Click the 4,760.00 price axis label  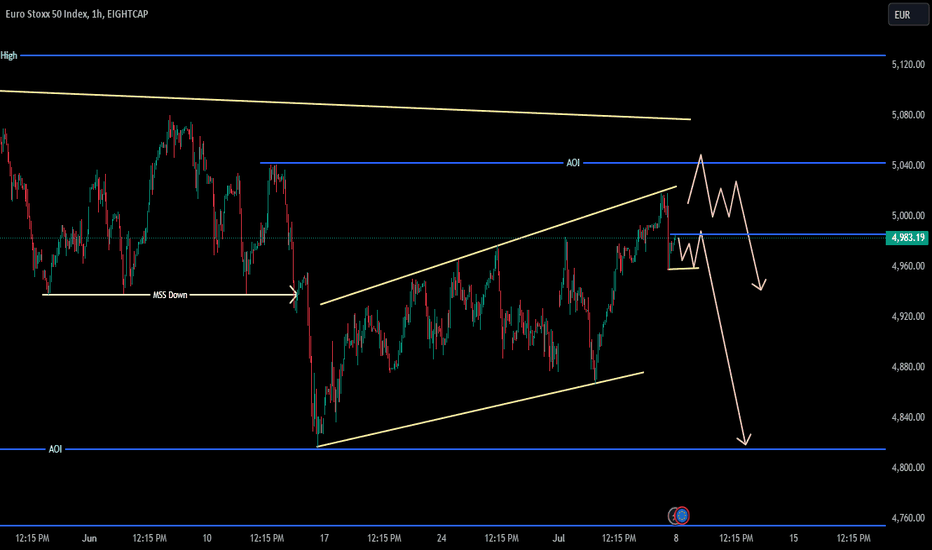coord(908,518)
